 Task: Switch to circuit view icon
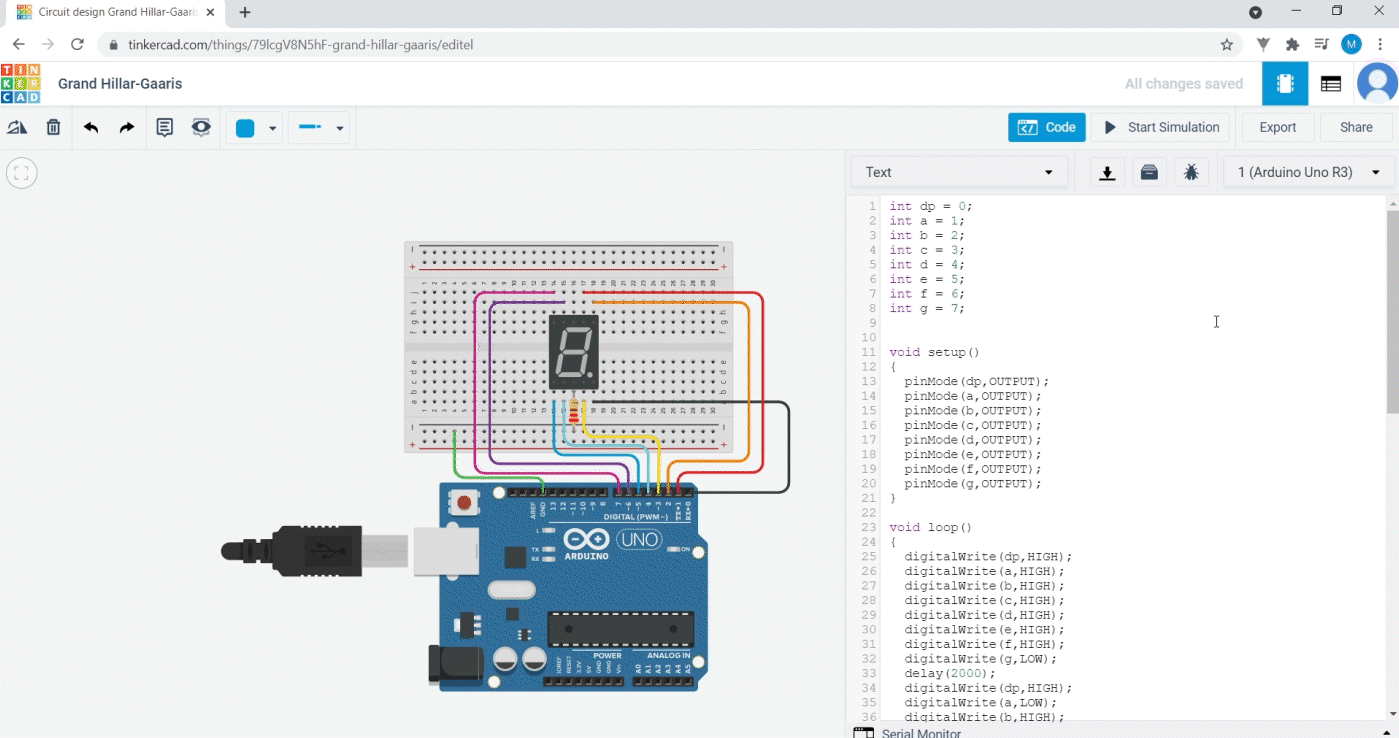pyautogui.click(x=1285, y=84)
